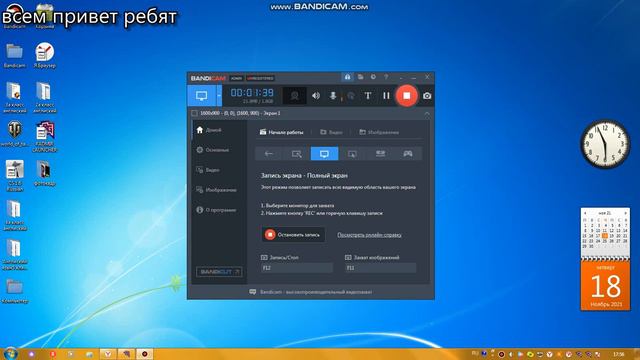Click the Yandex browser taskbar button
Image resolution: width=640 pixels, height=360 pixels.
tap(108, 354)
